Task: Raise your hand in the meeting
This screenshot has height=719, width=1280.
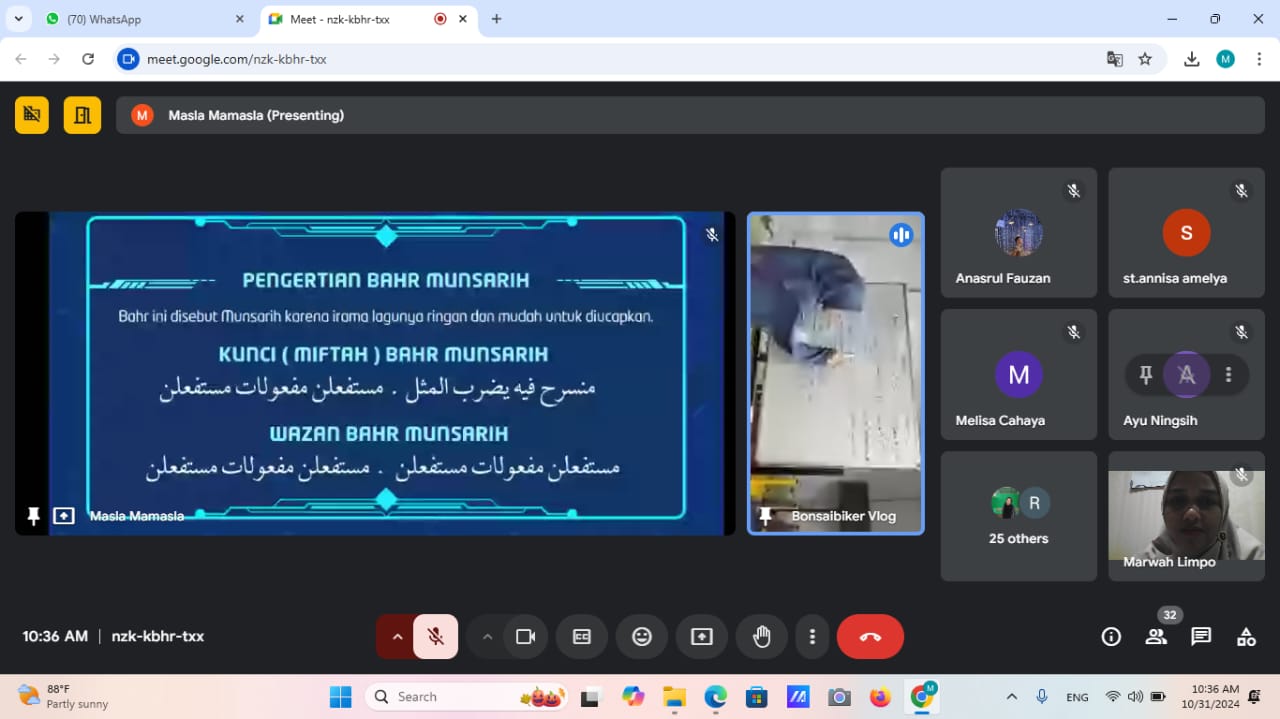Action: [x=761, y=636]
